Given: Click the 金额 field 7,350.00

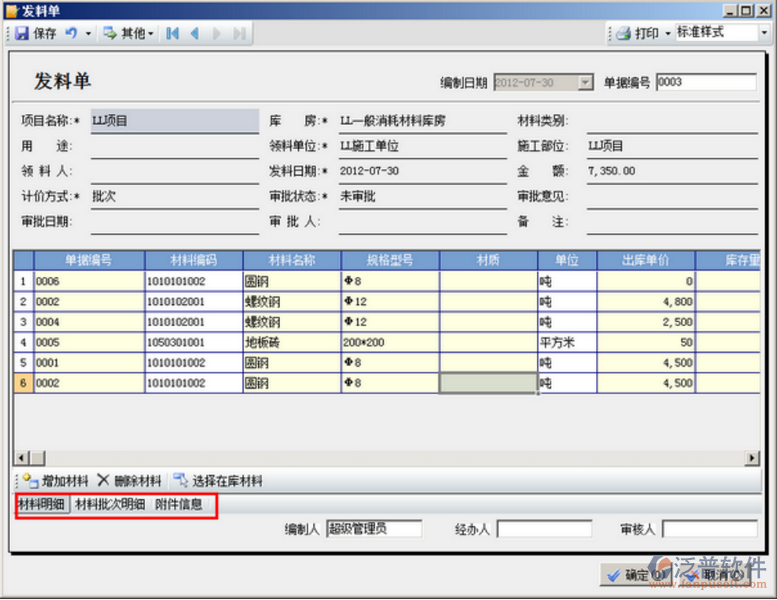Looking at the screenshot, I should [672, 171].
